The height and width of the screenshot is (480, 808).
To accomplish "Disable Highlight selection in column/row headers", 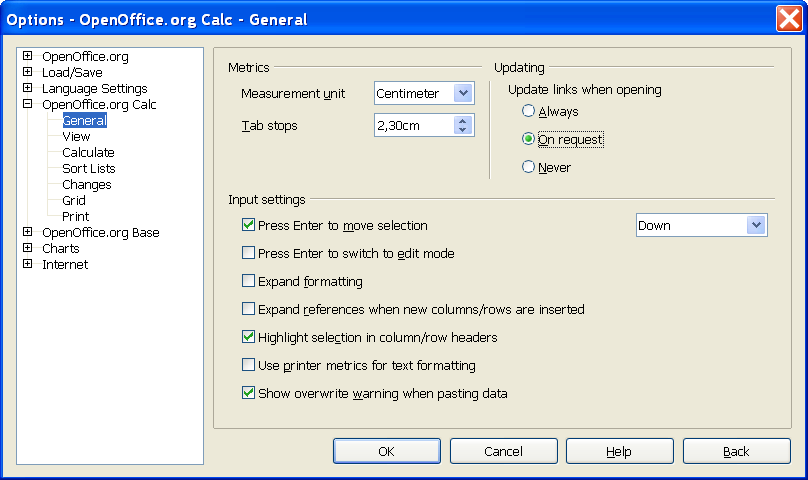I will (x=248, y=337).
